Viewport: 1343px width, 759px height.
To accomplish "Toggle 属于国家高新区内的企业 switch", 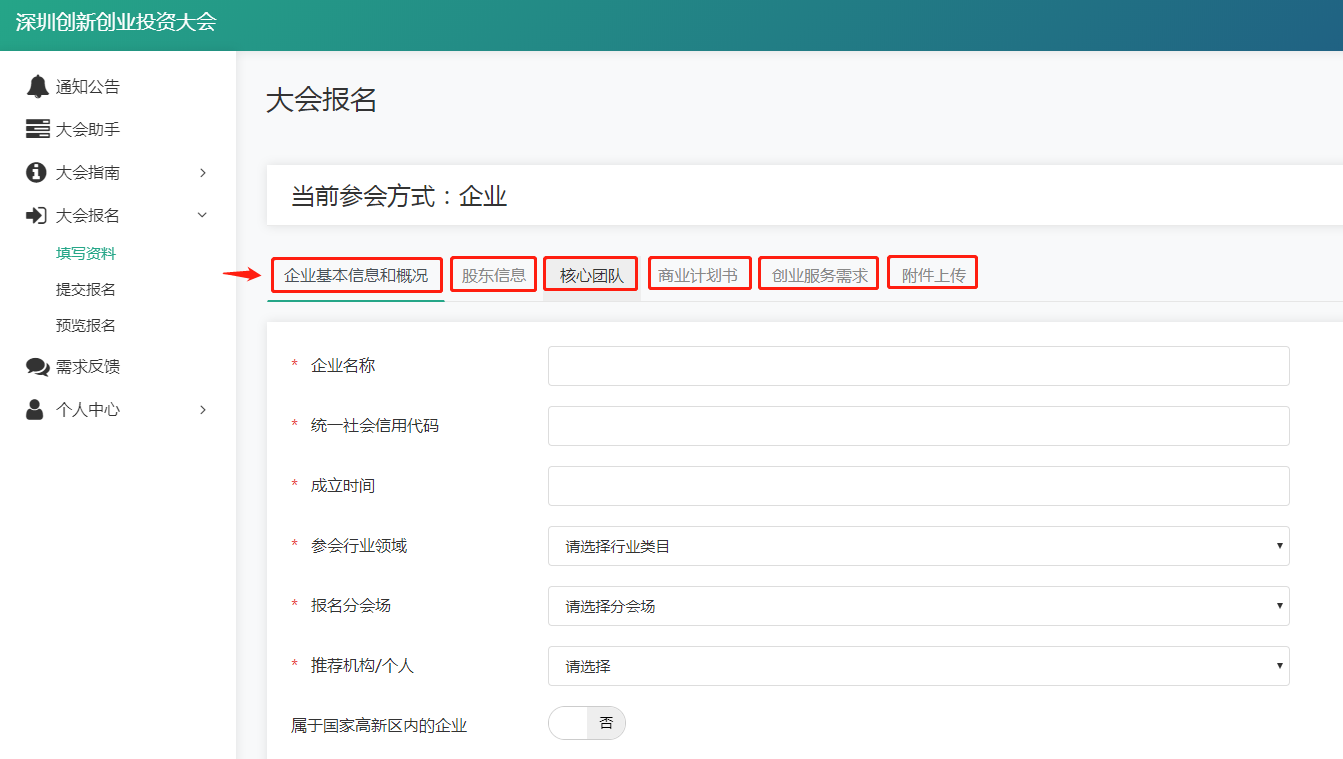I will pyautogui.click(x=587, y=723).
